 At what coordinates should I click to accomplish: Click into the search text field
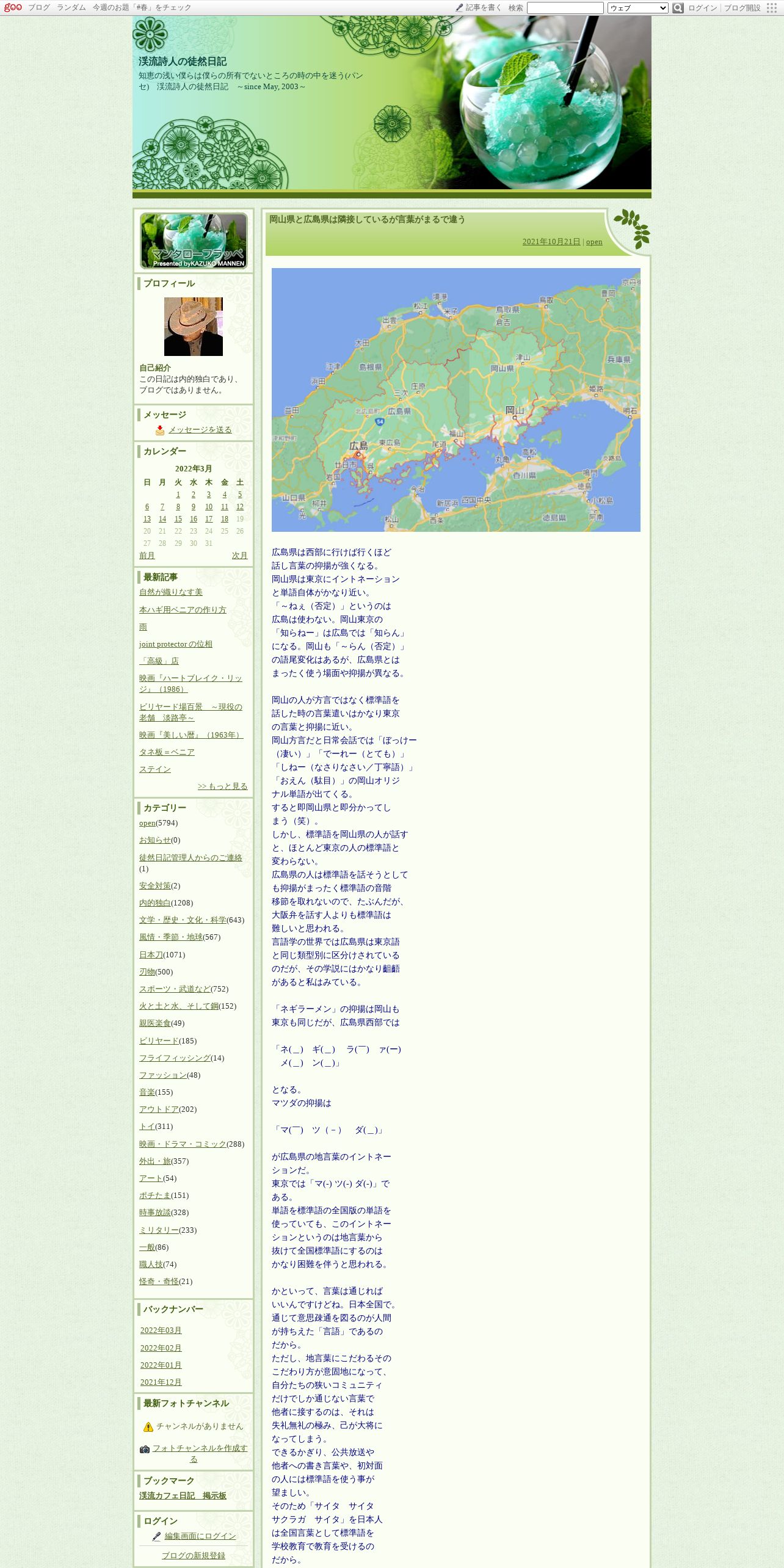click(x=565, y=8)
